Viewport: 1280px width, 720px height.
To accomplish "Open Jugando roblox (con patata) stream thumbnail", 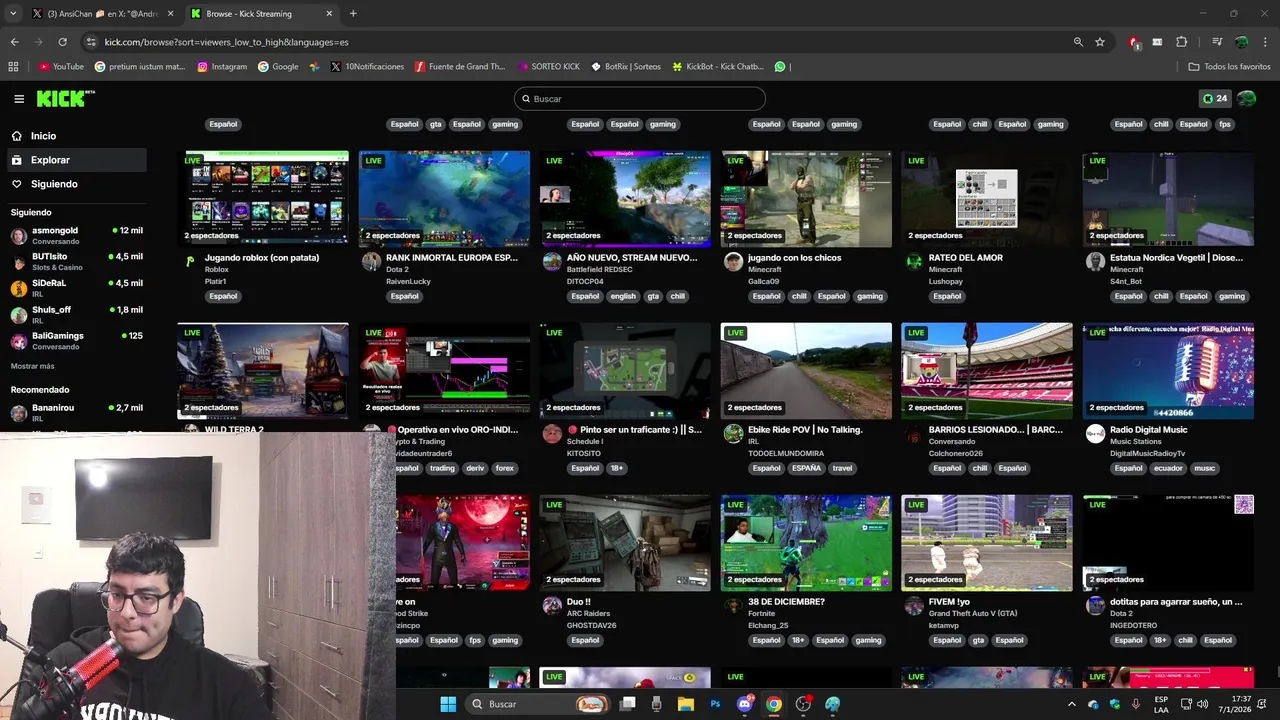I will click(x=263, y=198).
